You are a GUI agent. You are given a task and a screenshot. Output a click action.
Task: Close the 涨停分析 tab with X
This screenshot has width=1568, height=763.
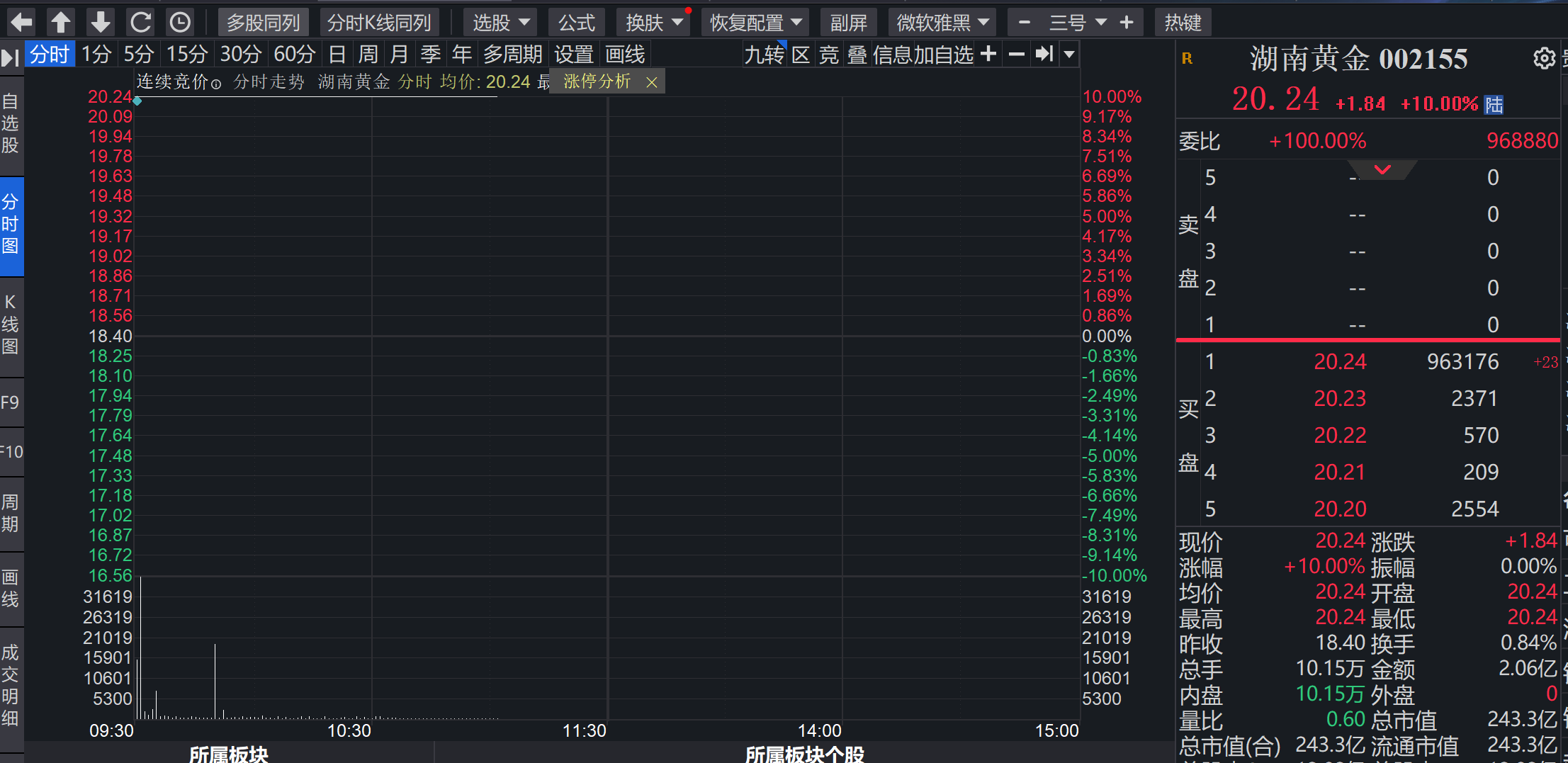click(652, 83)
